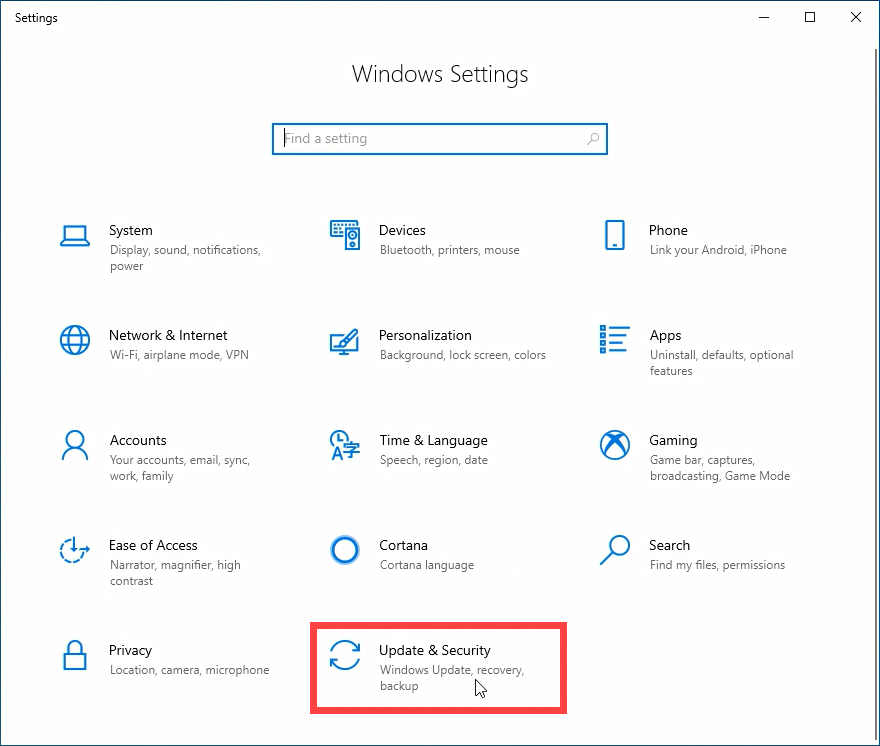Image resolution: width=880 pixels, height=746 pixels.
Task: Click the Personalization paintbrush icon
Action: click(x=345, y=341)
